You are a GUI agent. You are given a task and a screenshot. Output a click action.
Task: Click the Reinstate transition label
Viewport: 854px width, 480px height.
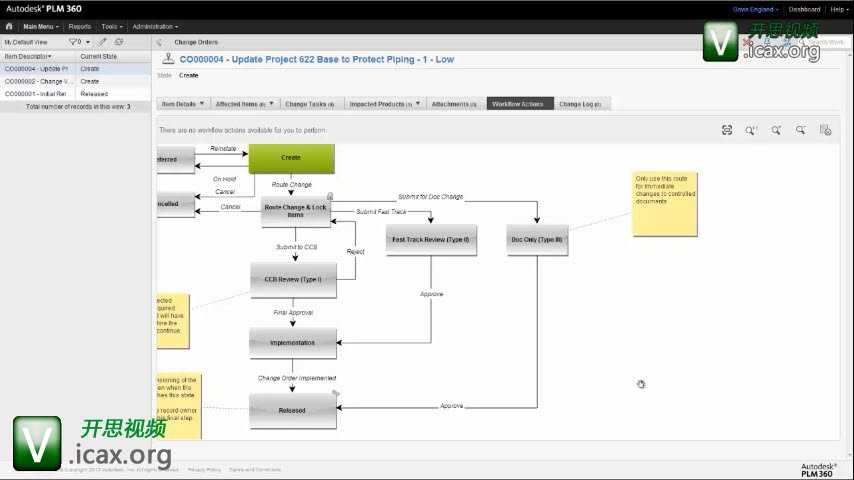(223, 148)
